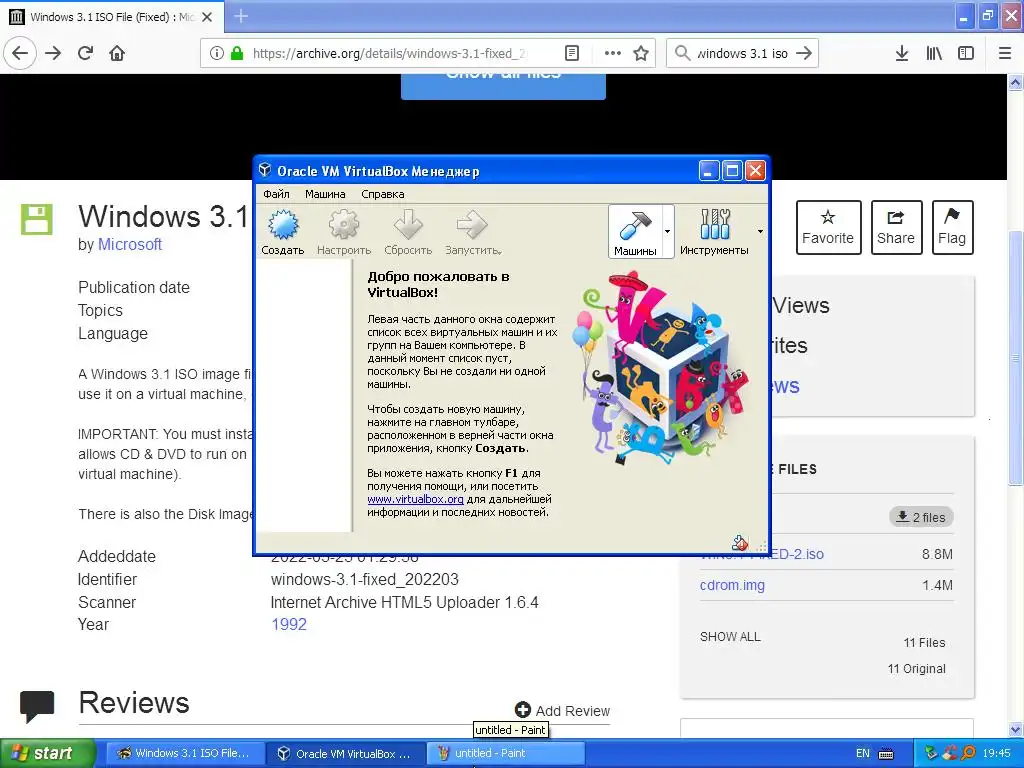Screen dimensions: 1024x768
Task: Click the 11 Original files text
Action: 917,669
